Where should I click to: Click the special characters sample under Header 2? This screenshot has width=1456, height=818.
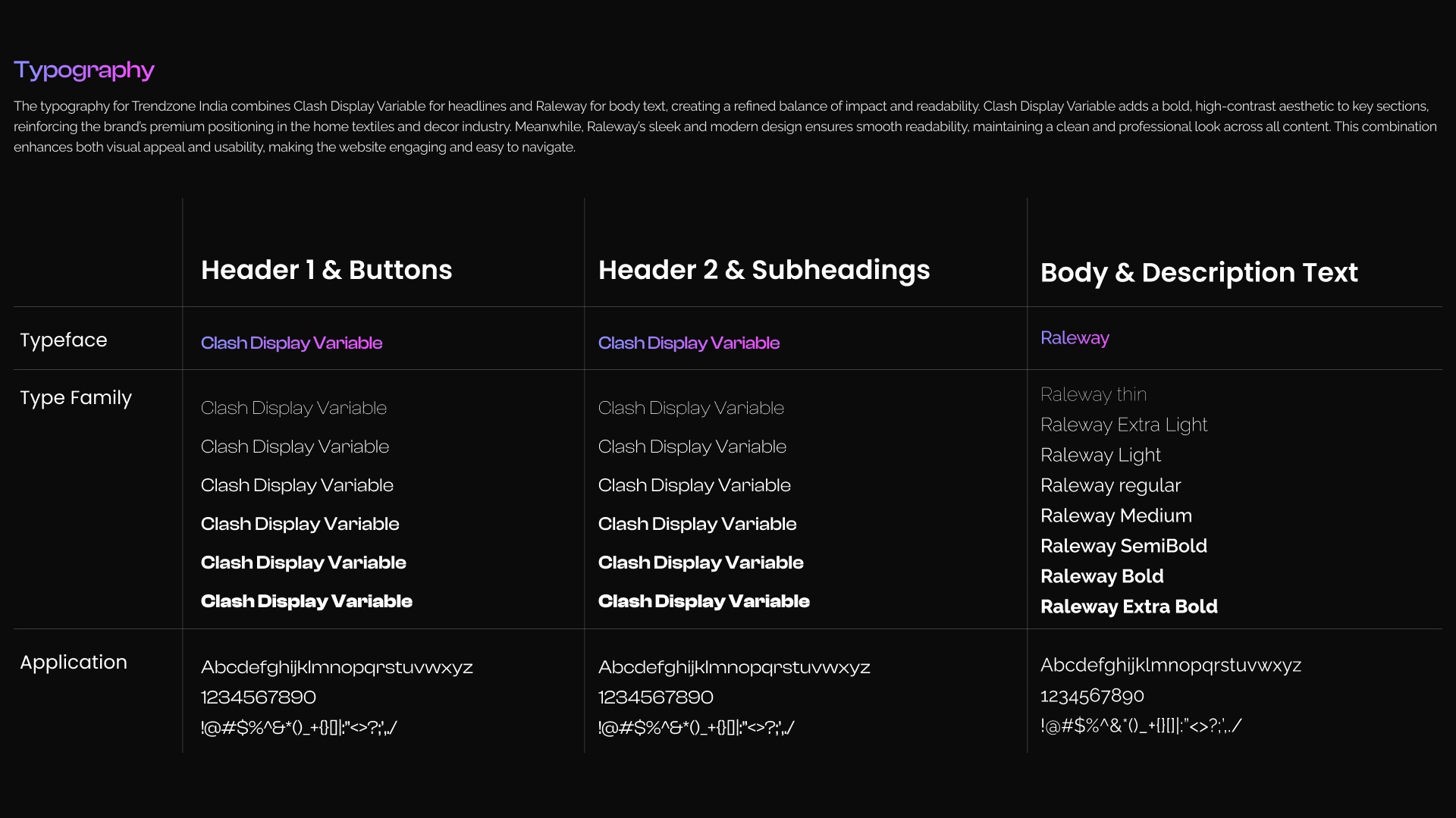696,728
